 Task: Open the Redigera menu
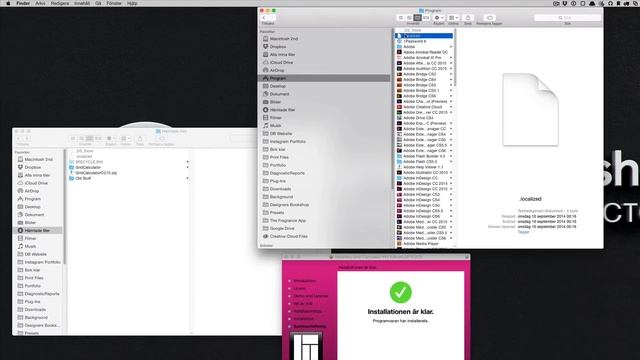(x=60, y=3)
